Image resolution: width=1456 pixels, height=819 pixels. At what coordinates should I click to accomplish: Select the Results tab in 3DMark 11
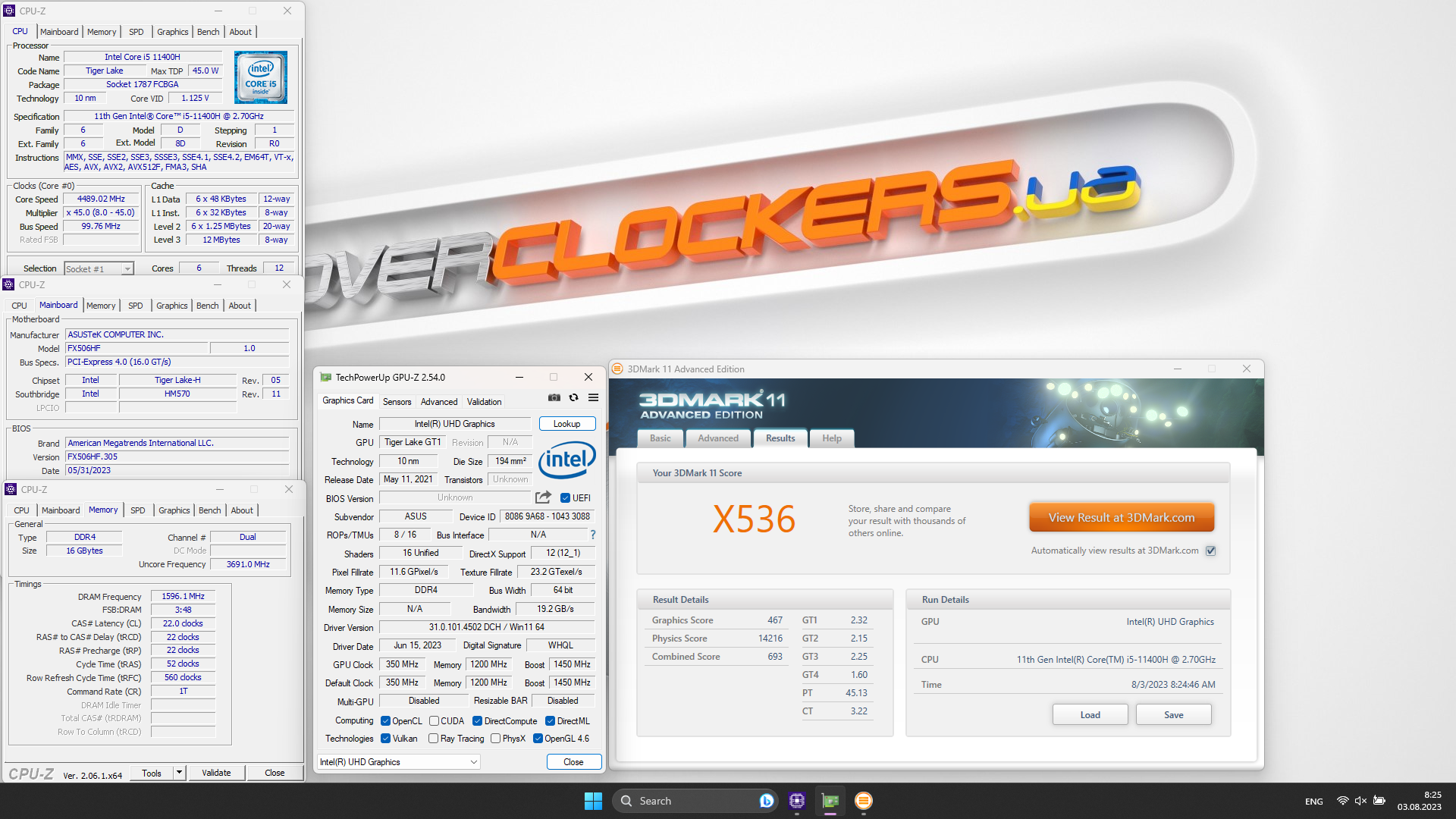[780, 438]
